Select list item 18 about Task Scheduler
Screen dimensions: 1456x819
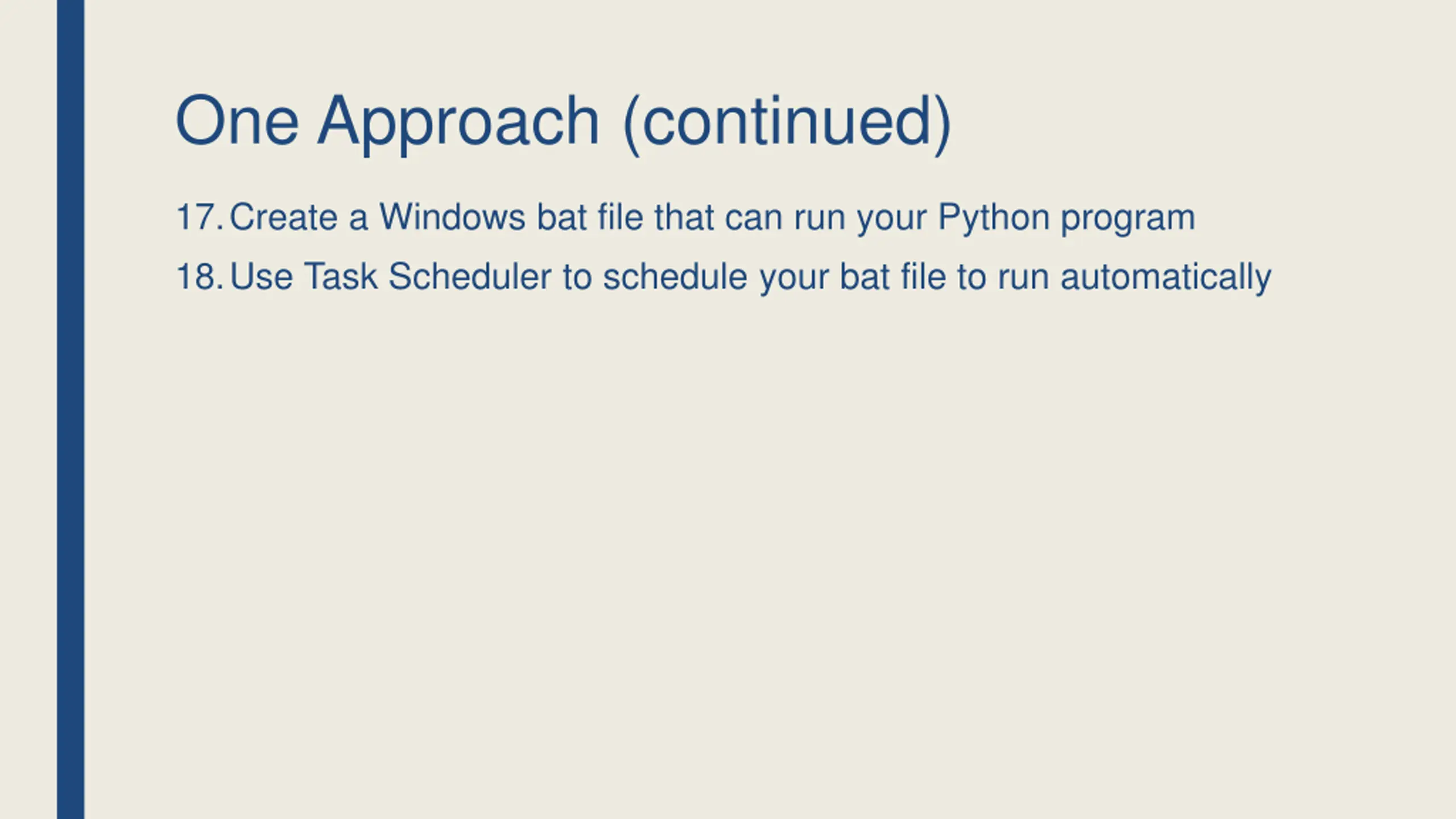723,278
